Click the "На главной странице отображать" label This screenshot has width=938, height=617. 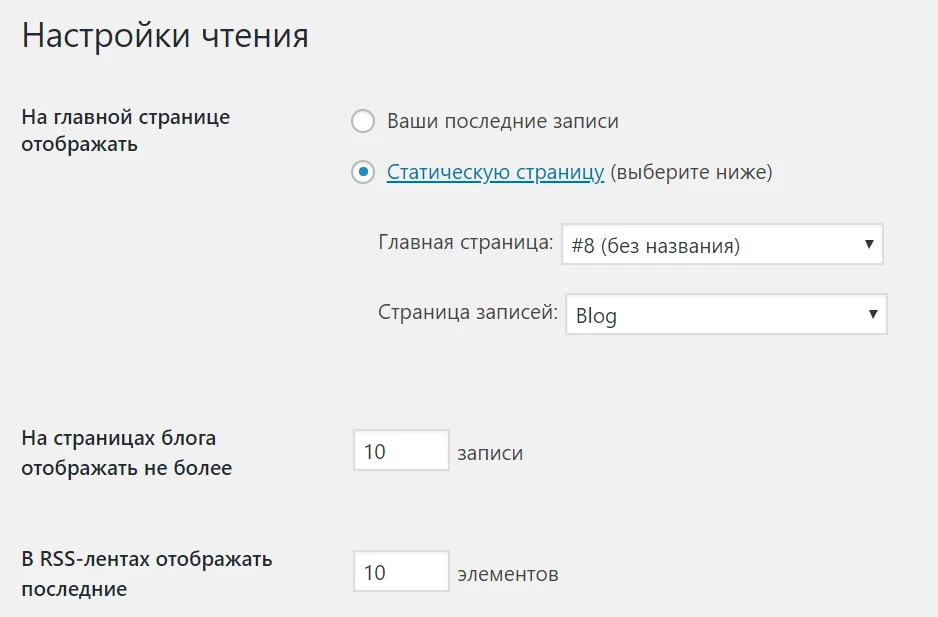pos(126,130)
